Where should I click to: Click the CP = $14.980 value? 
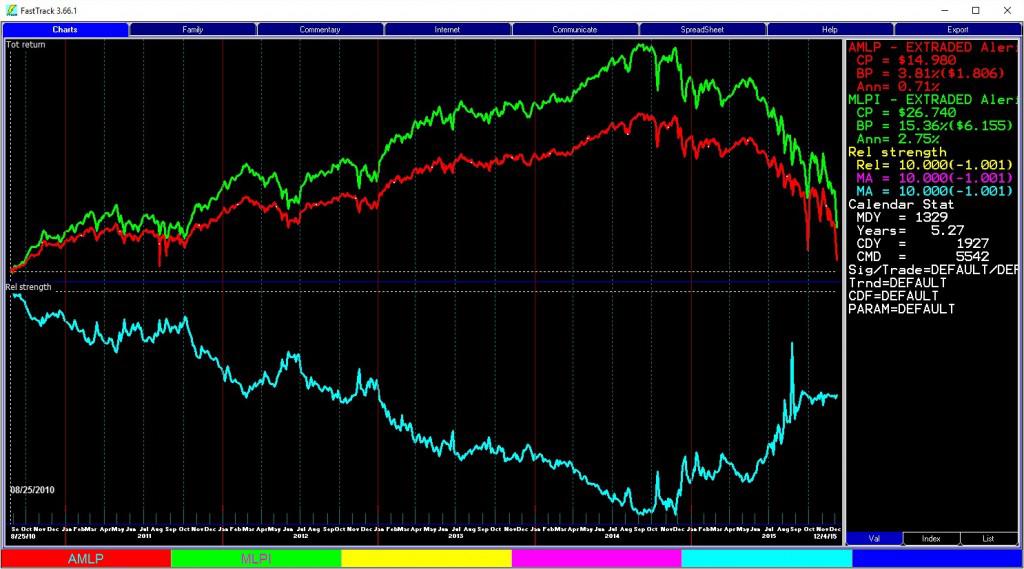(x=906, y=60)
